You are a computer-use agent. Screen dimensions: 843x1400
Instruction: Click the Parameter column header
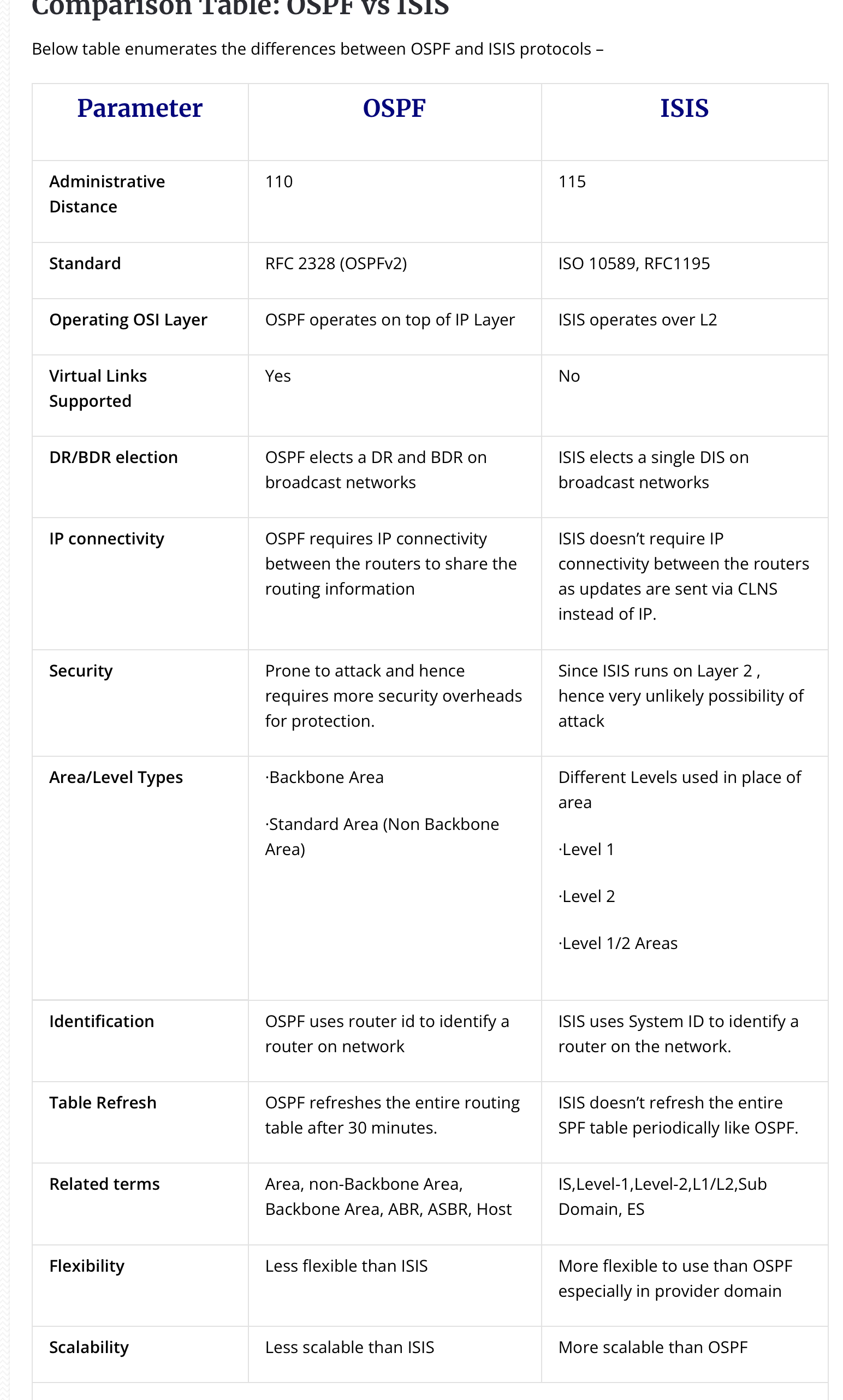tap(140, 108)
